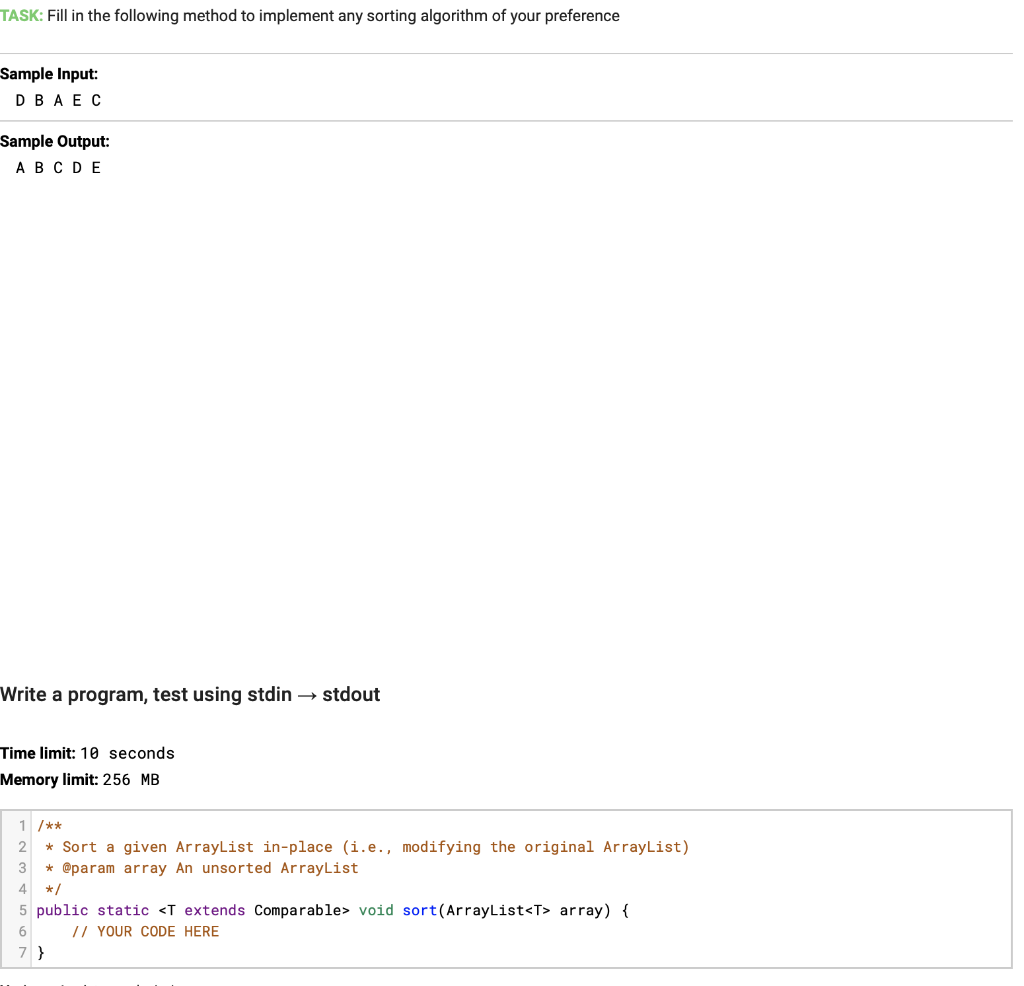Screen dimensions: 1024x986
Task: Click the 'Write a program, test using stdin' heading
Action: coord(190,694)
